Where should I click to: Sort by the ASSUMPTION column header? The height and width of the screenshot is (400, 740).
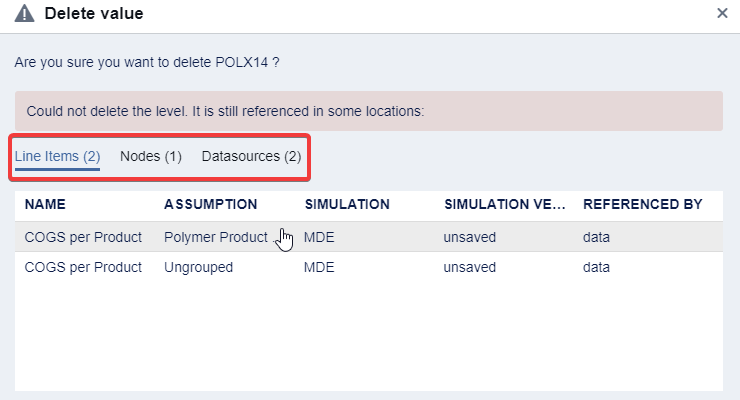pos(211,205)
